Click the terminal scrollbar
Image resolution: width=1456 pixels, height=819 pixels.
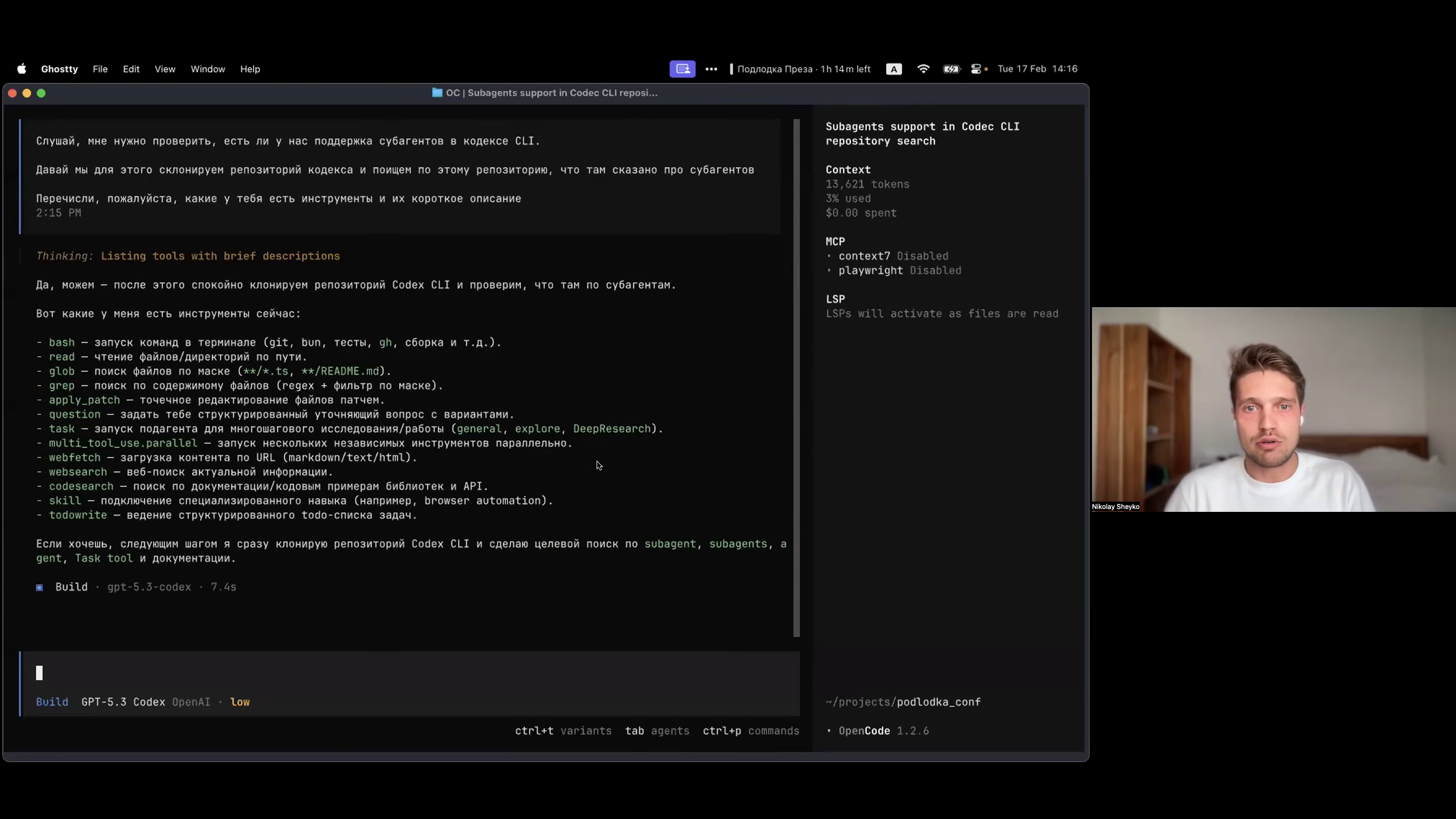(796, 378)
